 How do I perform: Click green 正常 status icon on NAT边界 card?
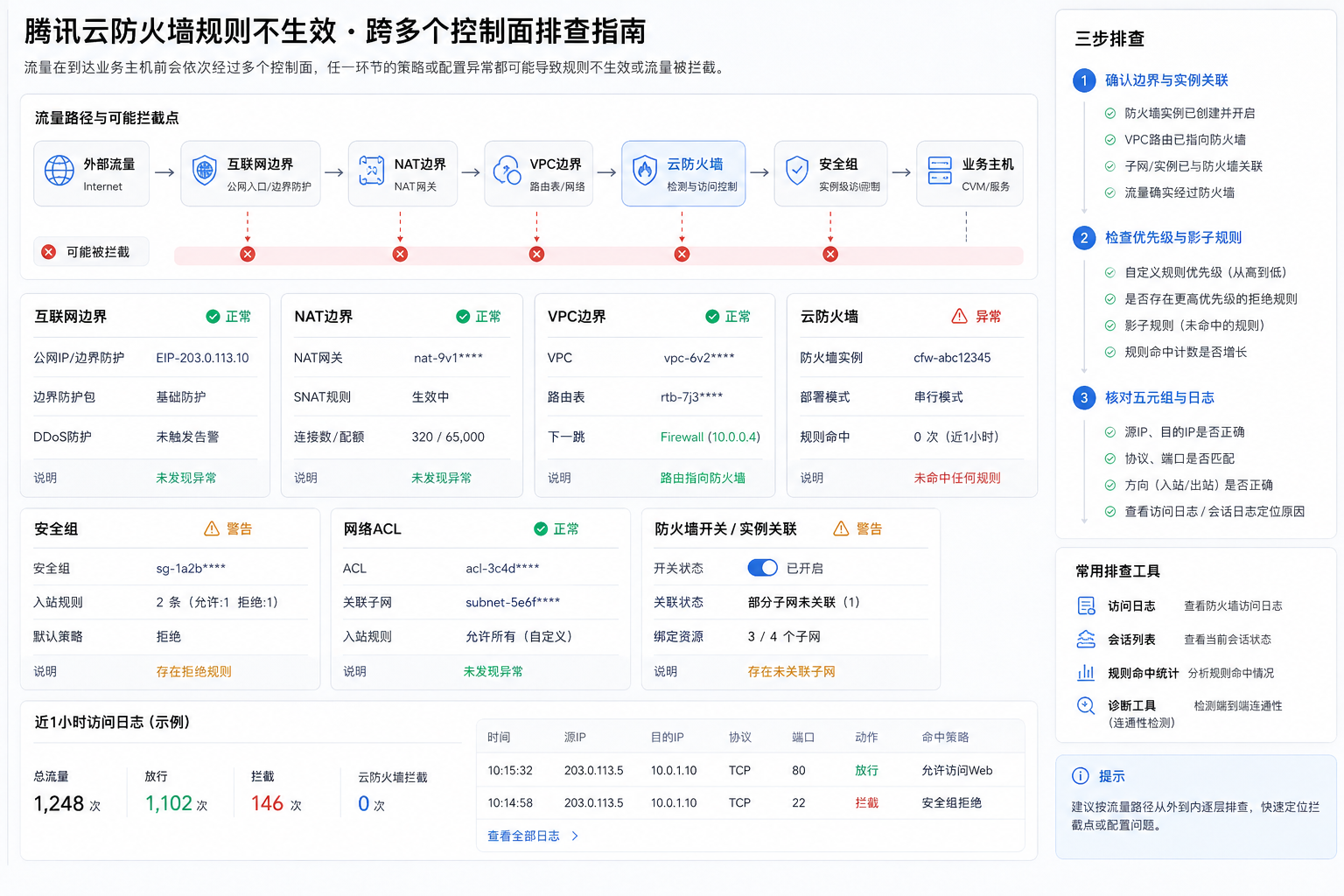pos(463,317)
